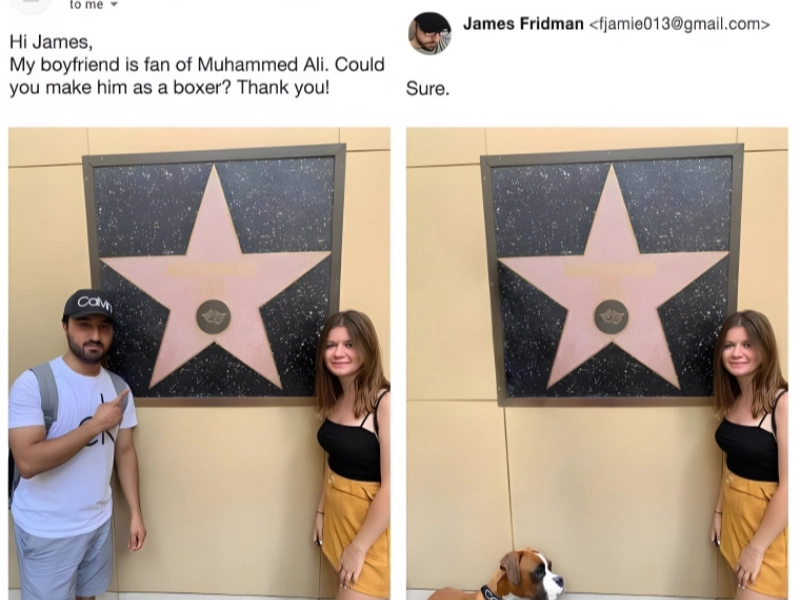Click the black Calvin cap in the left photo
The image size is (800, 600).
pyautogui.click(x=90, y=305)
